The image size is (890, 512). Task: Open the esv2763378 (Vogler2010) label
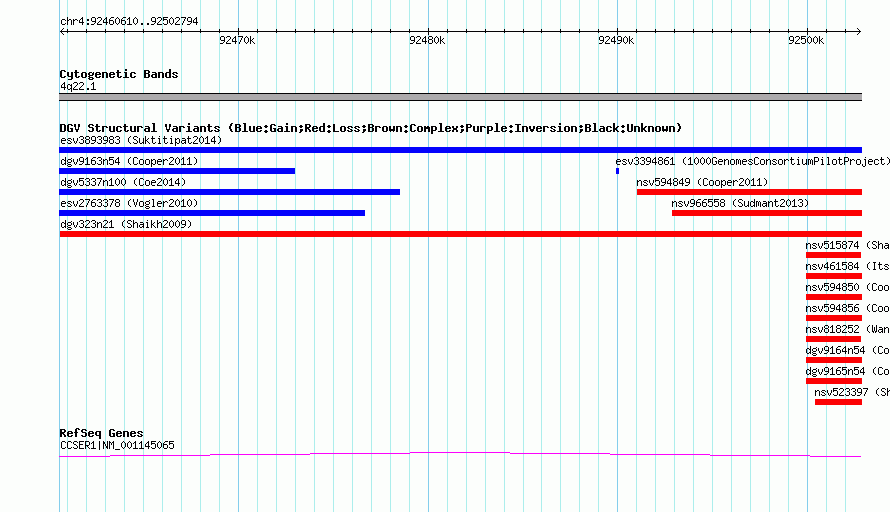[x=129, y=203]
